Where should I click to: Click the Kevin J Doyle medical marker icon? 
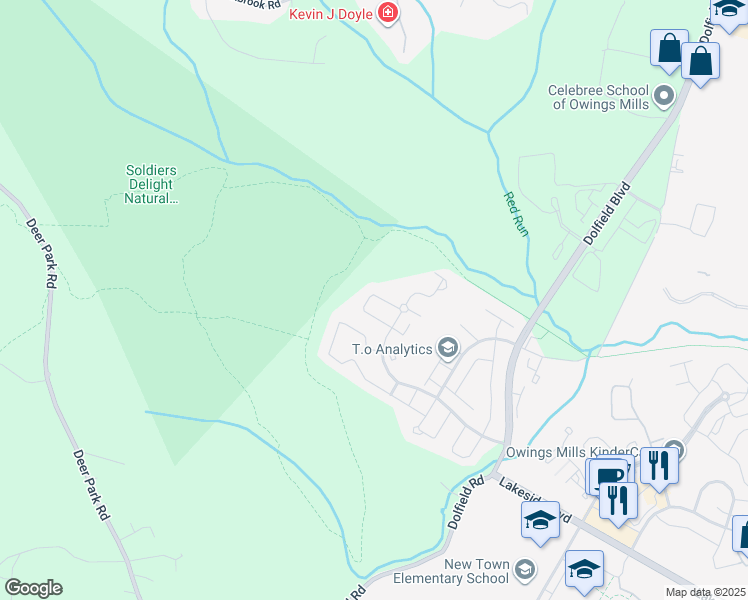click(387, 13)
